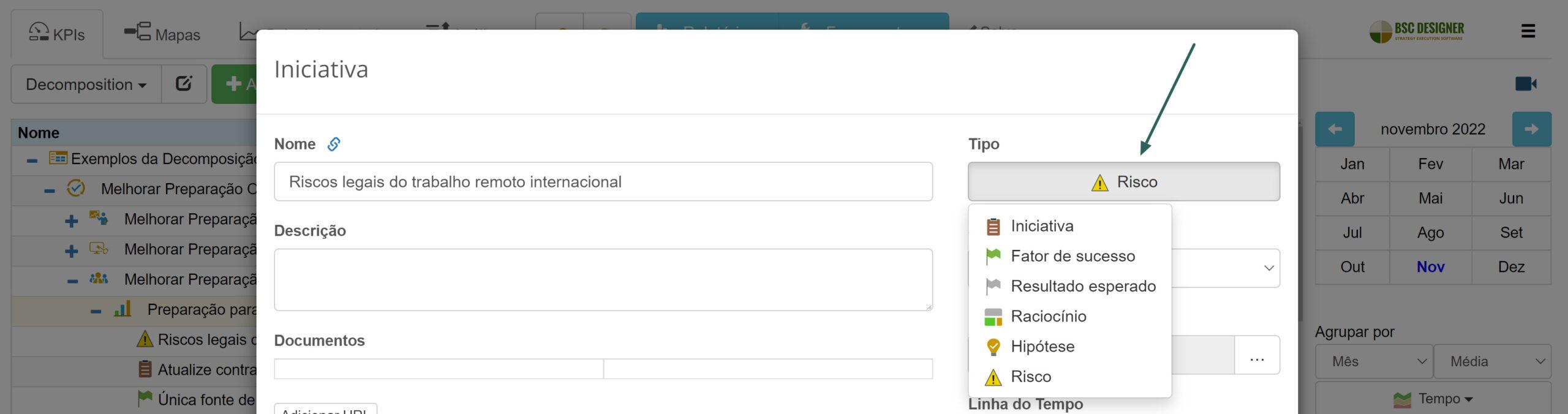This screenshot has width=1568, height=414.
Task: Open the Mês grouping dropdown
Action: (1373, 361)
